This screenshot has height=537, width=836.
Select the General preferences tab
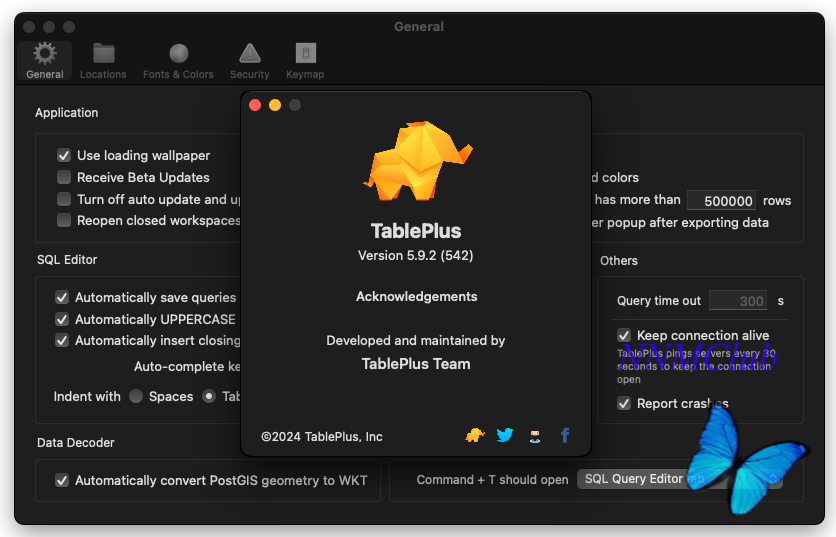45,60
